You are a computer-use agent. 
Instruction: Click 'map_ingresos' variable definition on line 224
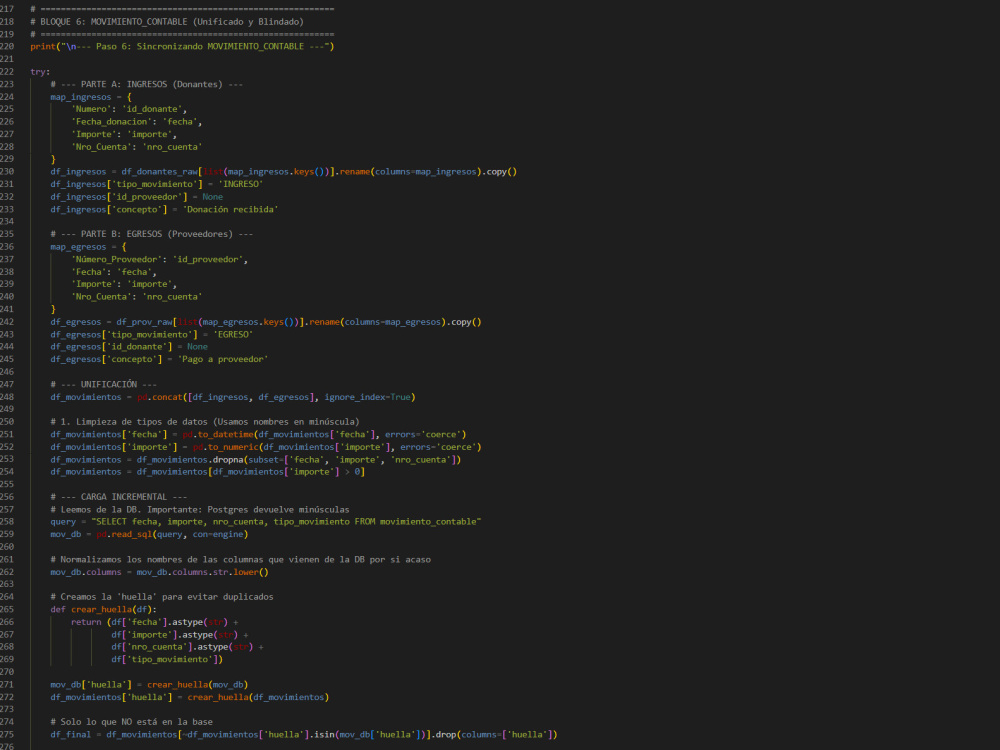point(80,97)
